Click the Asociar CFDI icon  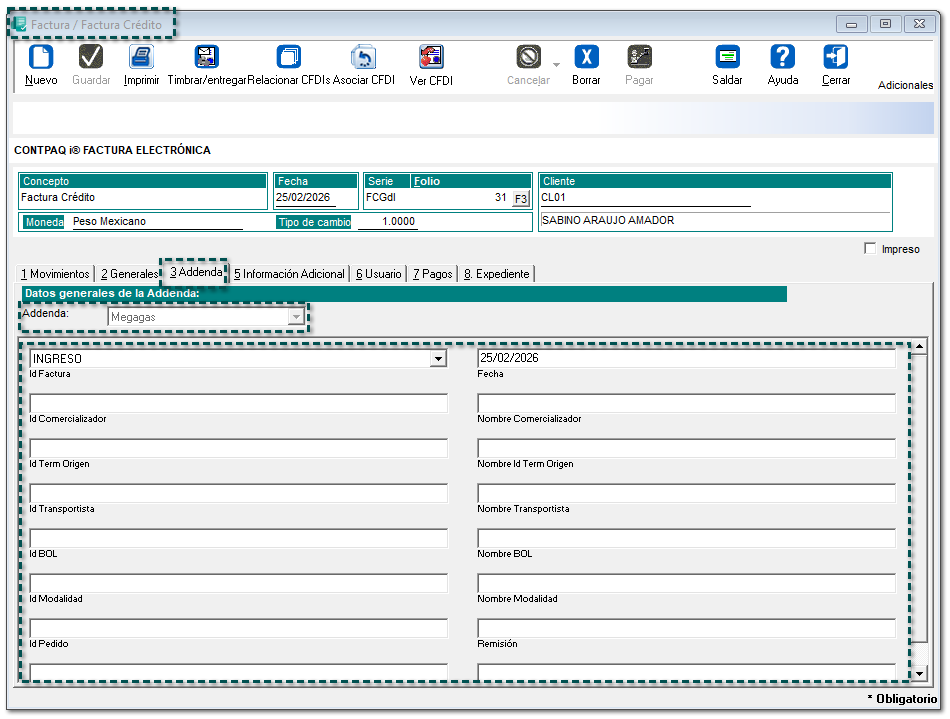click(x=363, y=57)
